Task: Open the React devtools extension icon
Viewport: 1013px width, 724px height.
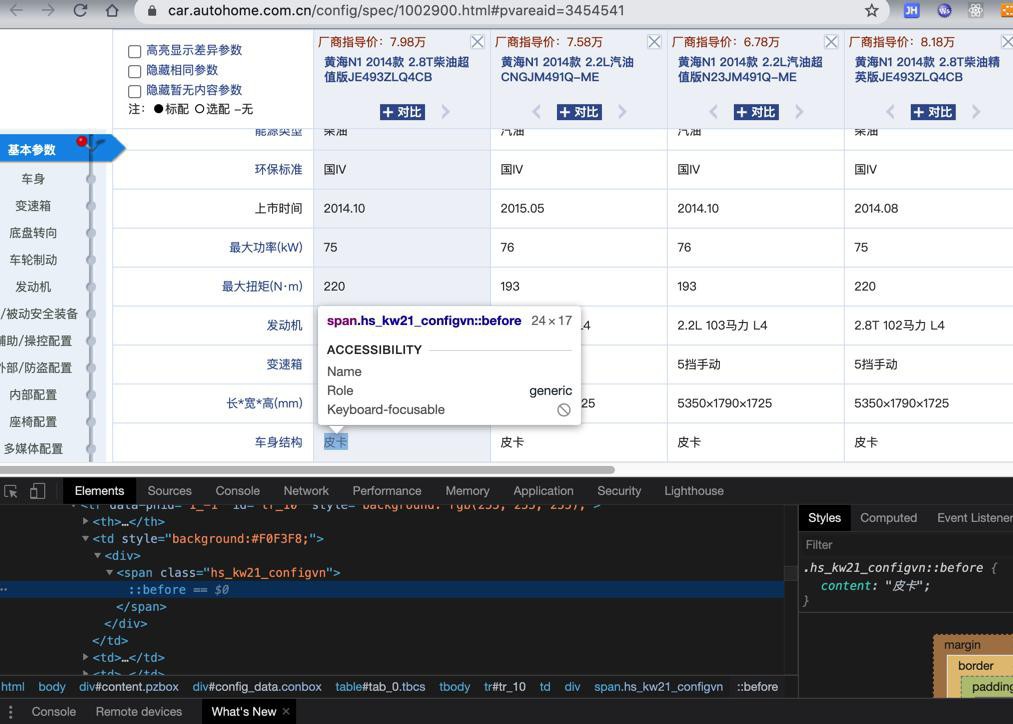Action: pos(976,10)
